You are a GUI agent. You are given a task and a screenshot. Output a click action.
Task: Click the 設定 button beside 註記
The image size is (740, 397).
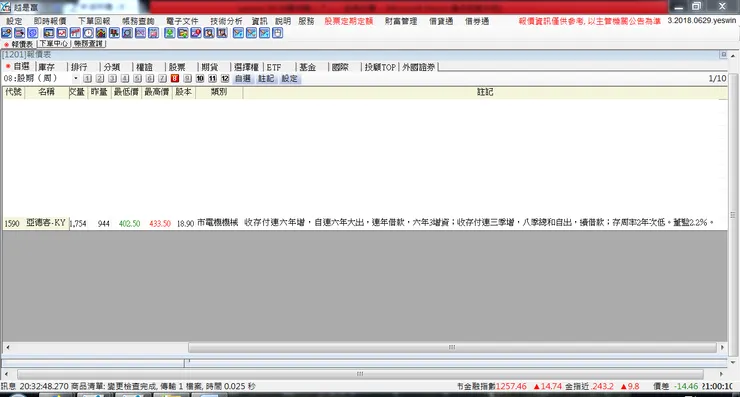click(x=289, y=78)
